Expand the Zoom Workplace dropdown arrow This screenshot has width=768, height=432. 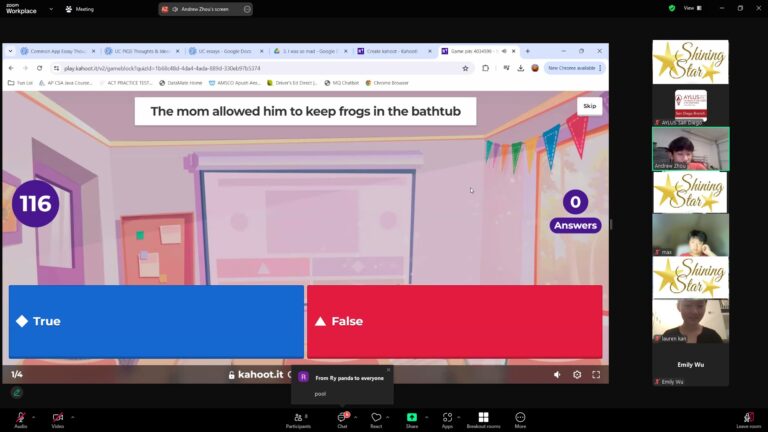pos(51,9)
